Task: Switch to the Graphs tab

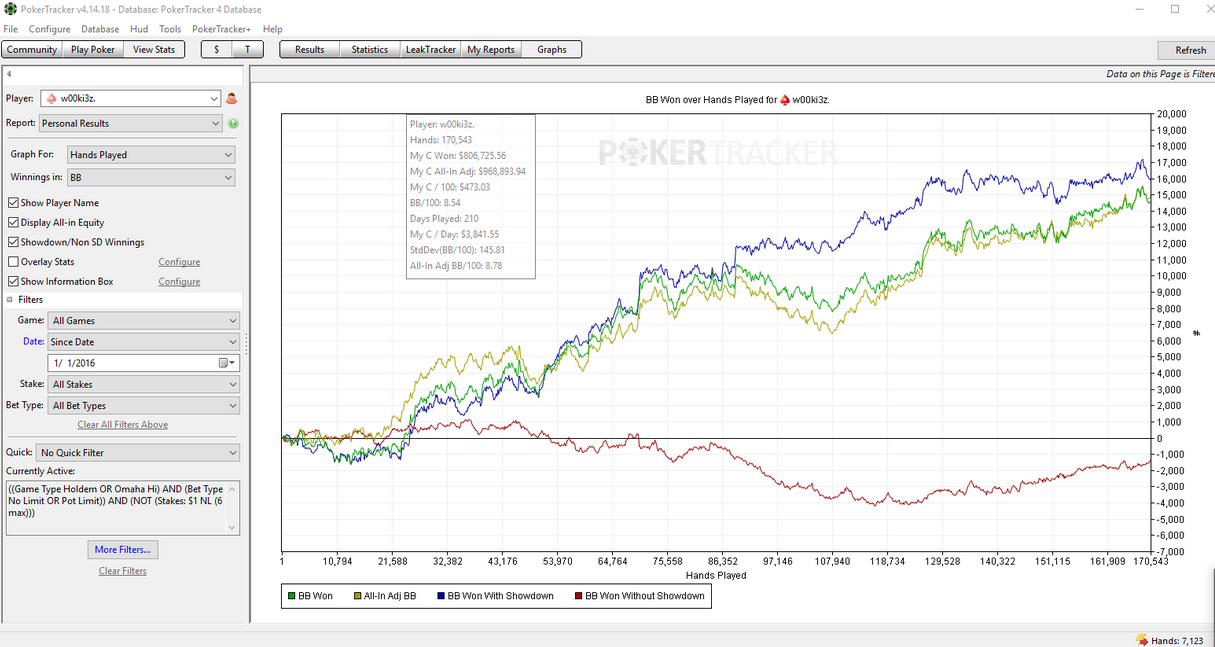Action: [552, 49]
